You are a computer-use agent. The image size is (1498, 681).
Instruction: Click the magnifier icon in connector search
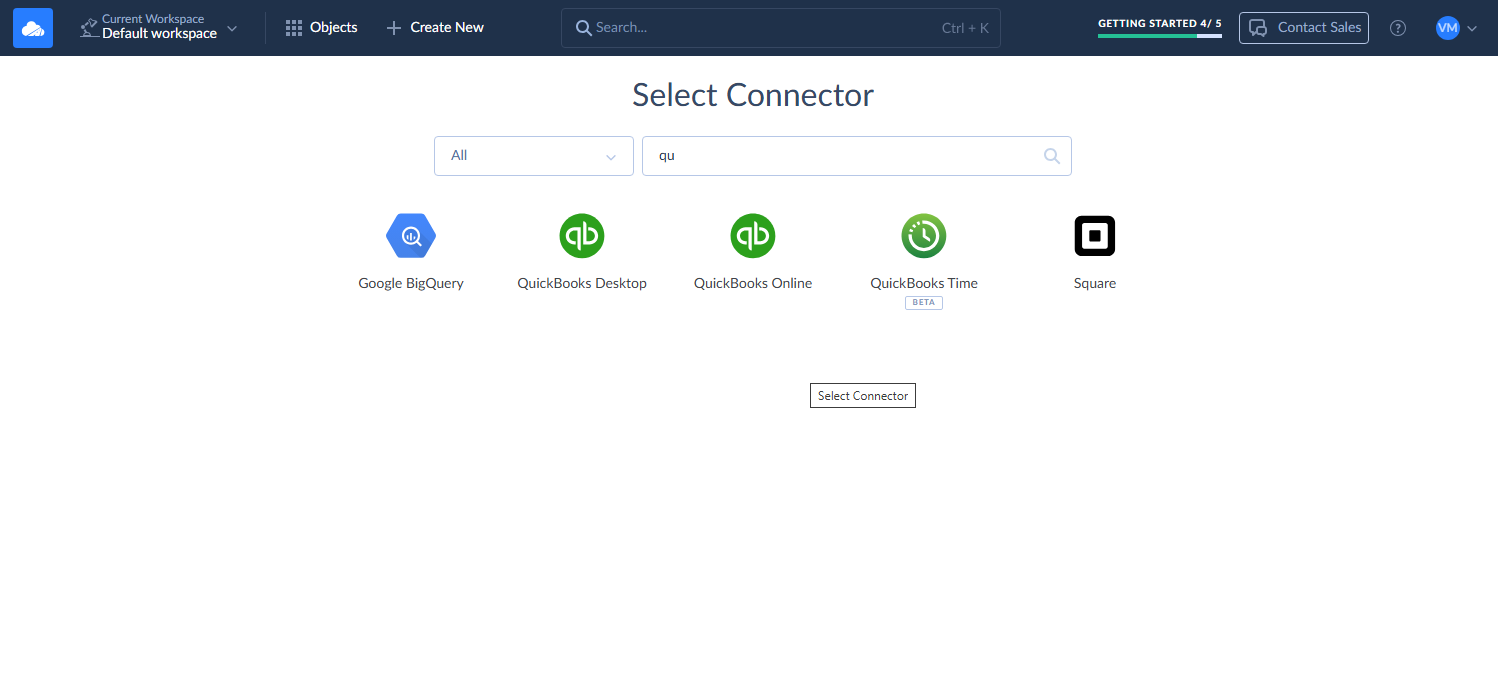(1051, 156)
